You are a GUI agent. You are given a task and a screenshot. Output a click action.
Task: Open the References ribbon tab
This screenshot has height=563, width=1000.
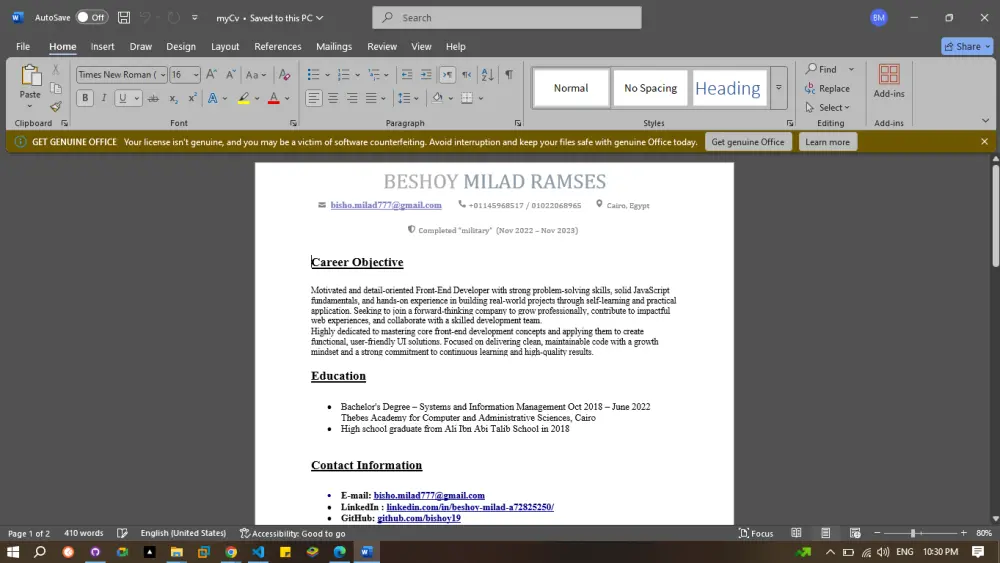coord(277,47)
